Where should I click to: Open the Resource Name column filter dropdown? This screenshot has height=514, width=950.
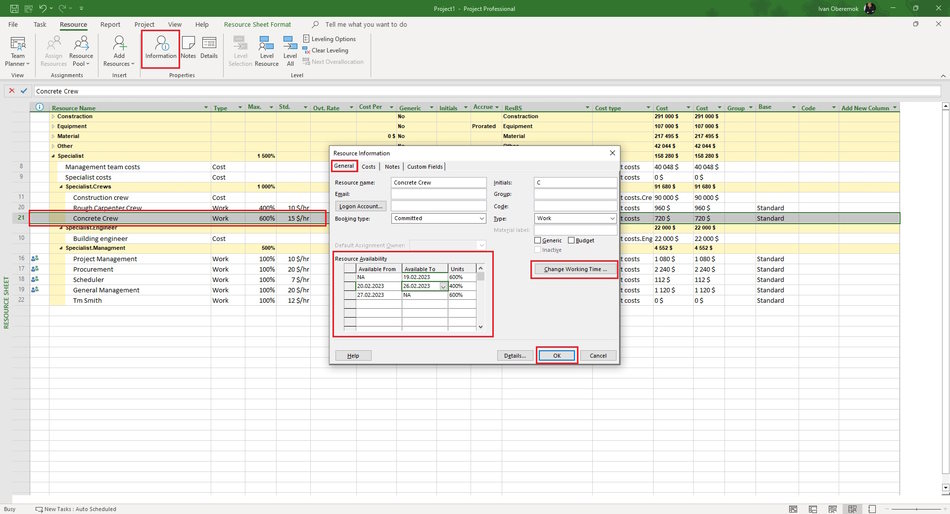(206, 108)
